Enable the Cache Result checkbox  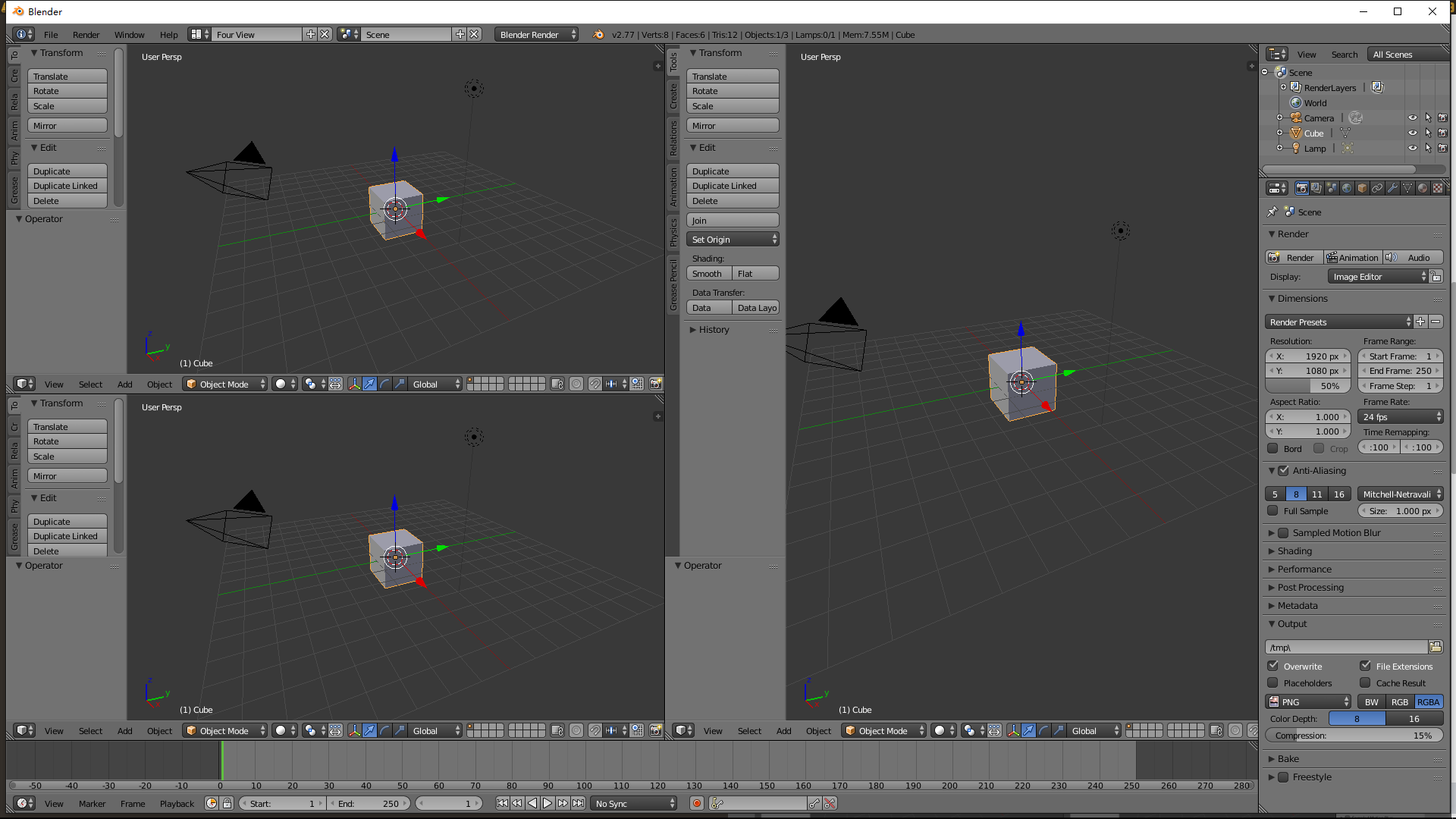tap(1366, 682)
